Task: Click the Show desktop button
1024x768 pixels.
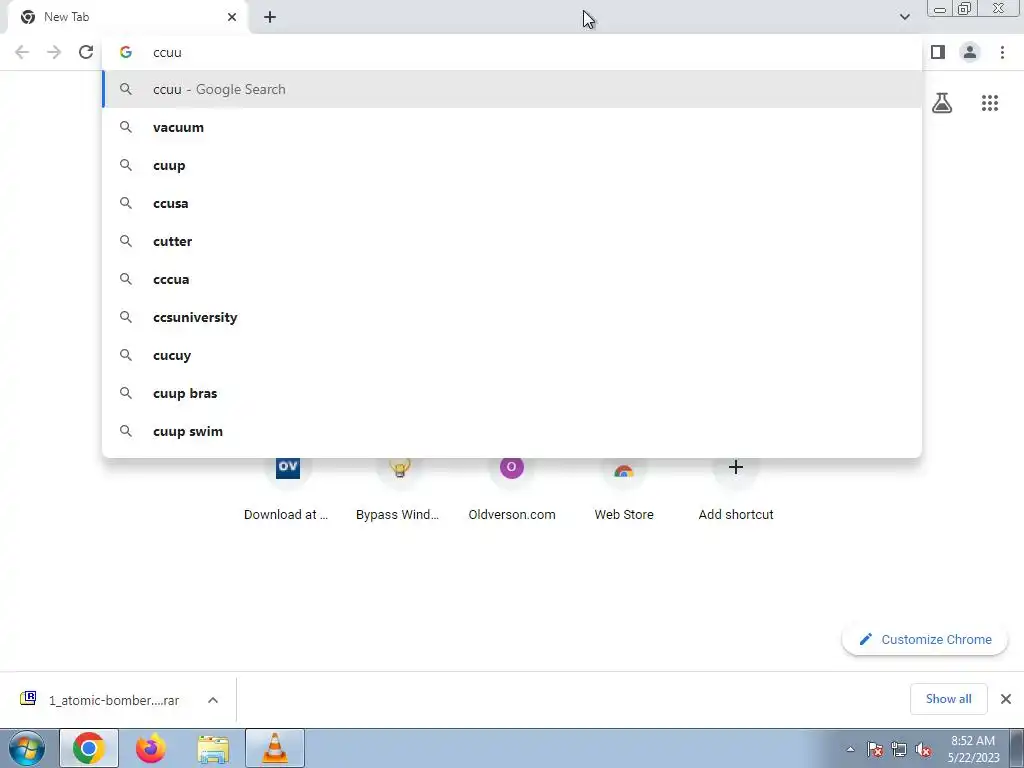Action: click(x=1018, y=748)
